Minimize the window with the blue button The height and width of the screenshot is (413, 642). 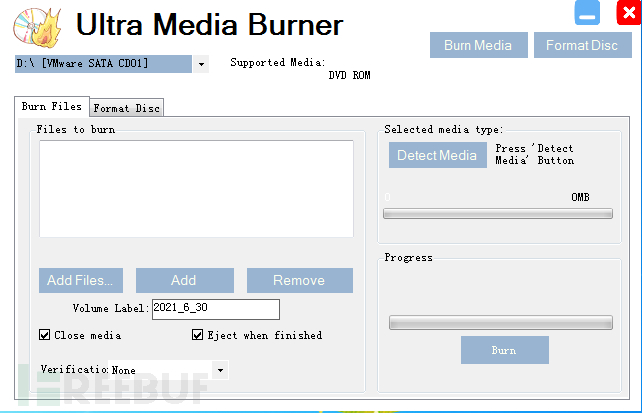click(x=587, y=13)
